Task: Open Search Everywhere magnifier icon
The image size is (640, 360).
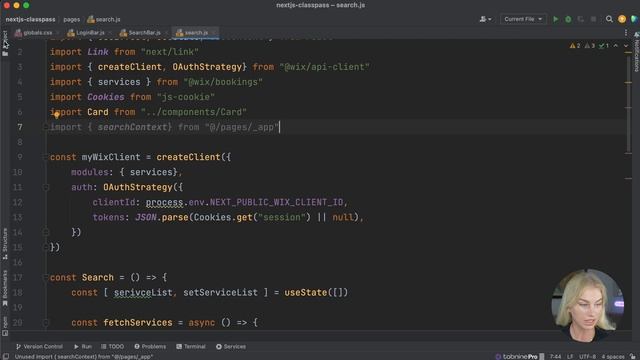Action: [x=609, y=19]
